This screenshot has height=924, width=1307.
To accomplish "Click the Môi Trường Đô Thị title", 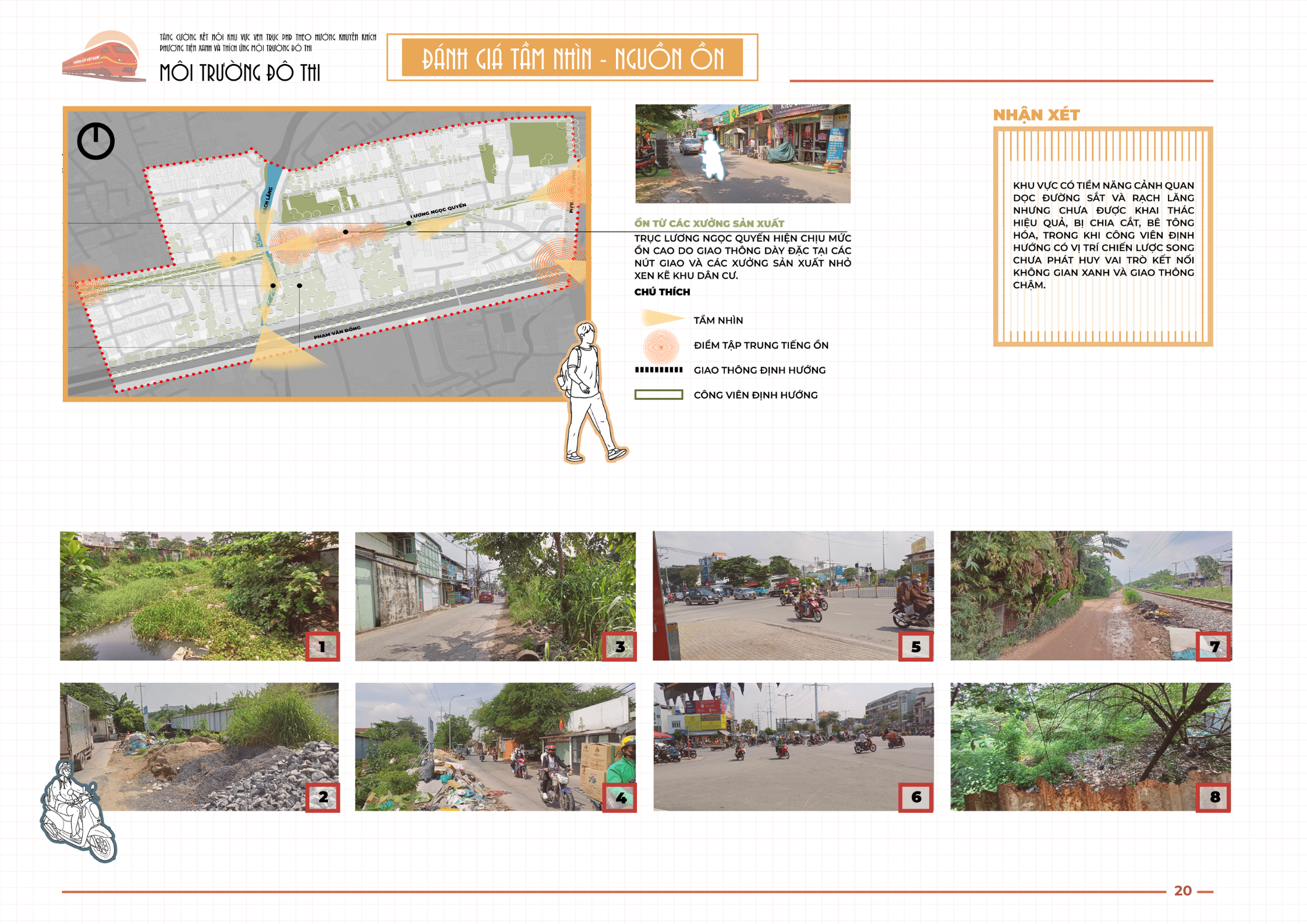I will click(239, 73).
